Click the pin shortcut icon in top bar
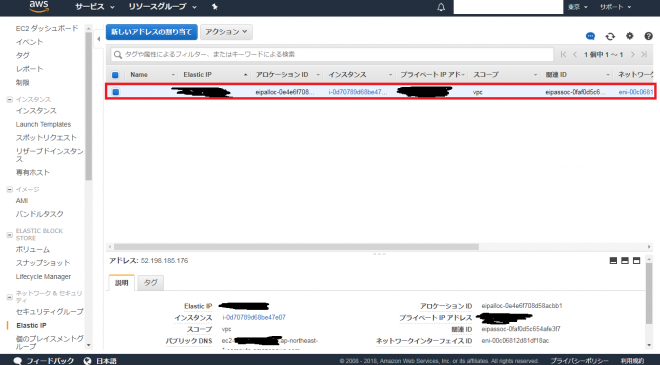The width and height of the screenshot is (660, 365). coord(214,7)
